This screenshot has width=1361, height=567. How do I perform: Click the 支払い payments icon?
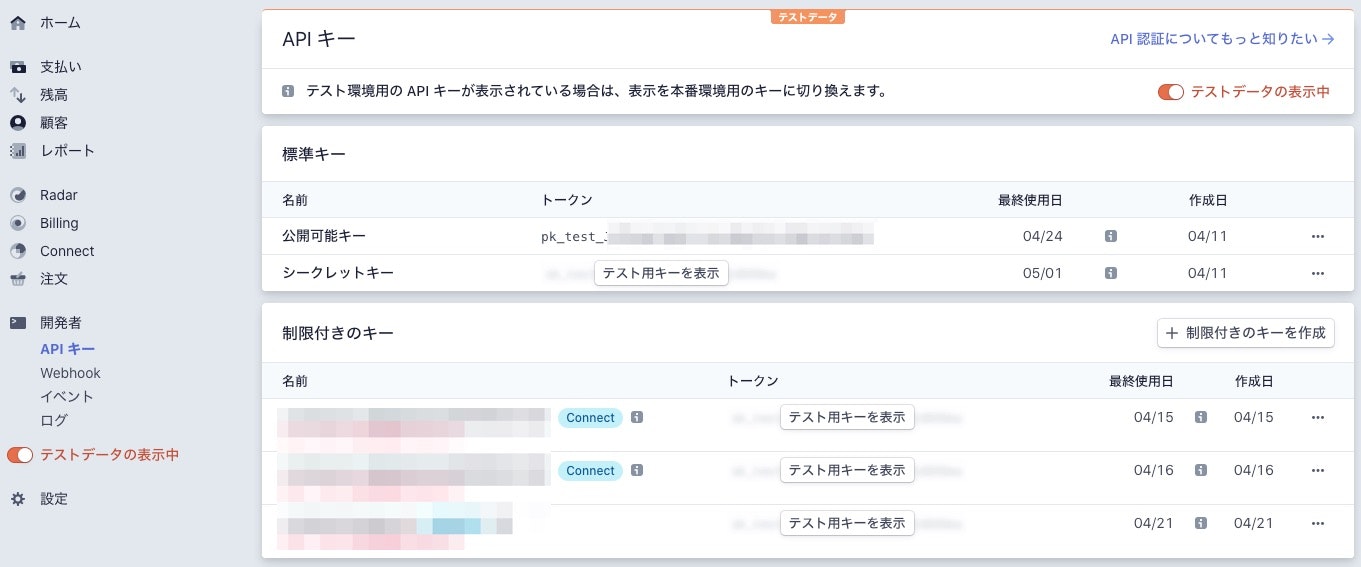[18, 67]
